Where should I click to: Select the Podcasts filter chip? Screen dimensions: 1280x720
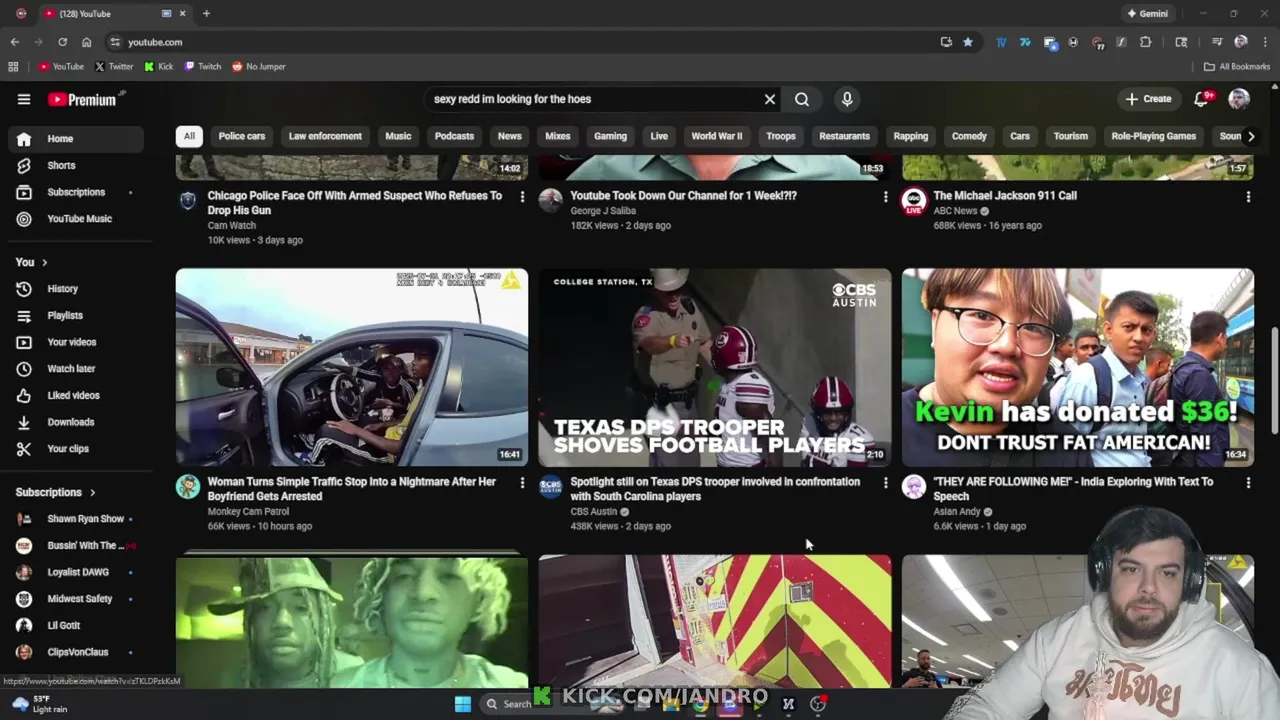click(454, 136)
